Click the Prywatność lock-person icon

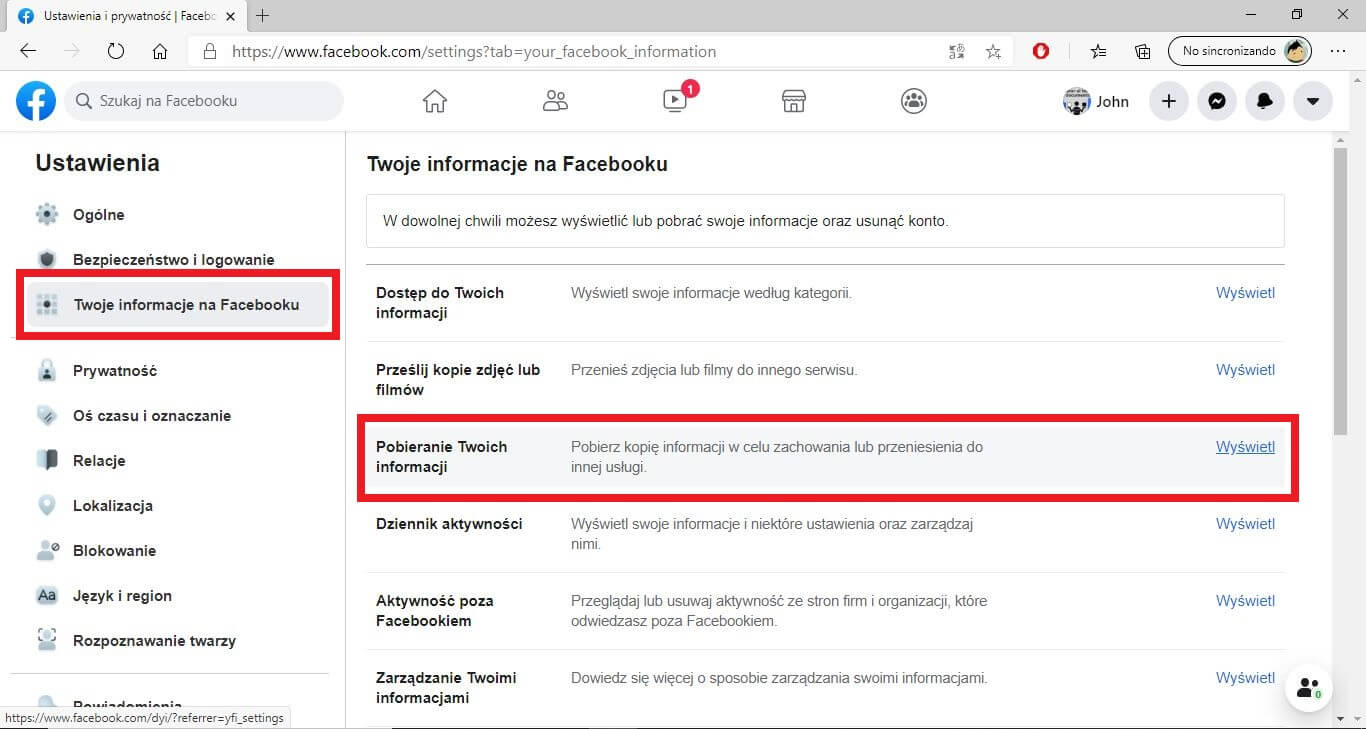(47, 371)
